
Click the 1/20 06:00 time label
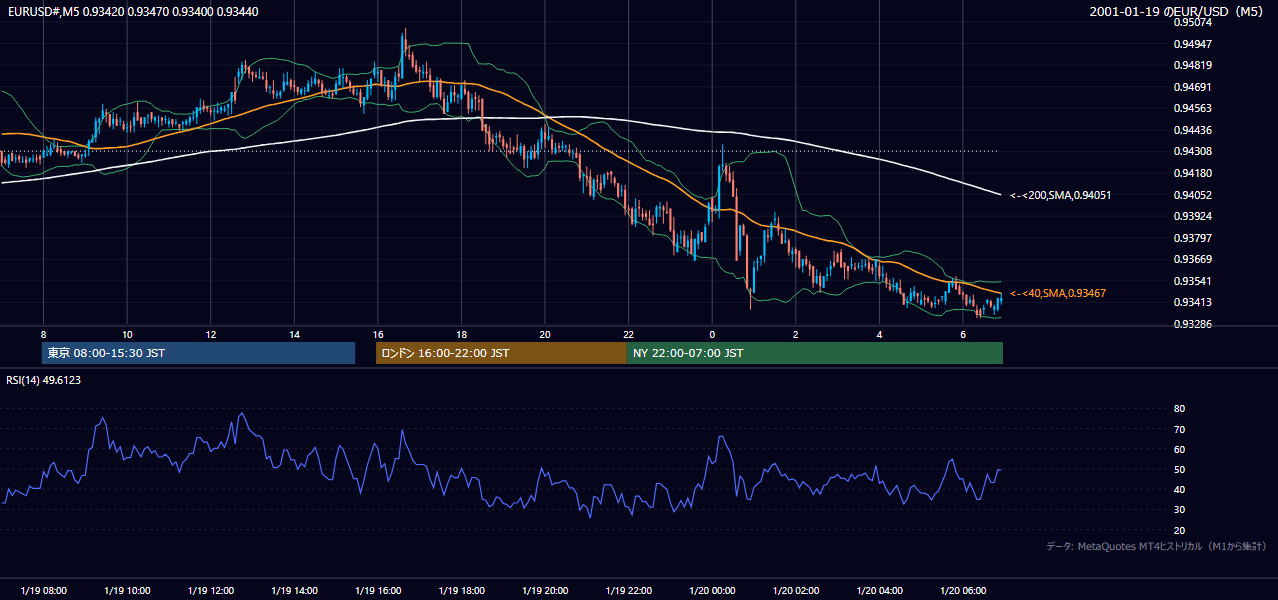tap(963, 590)
